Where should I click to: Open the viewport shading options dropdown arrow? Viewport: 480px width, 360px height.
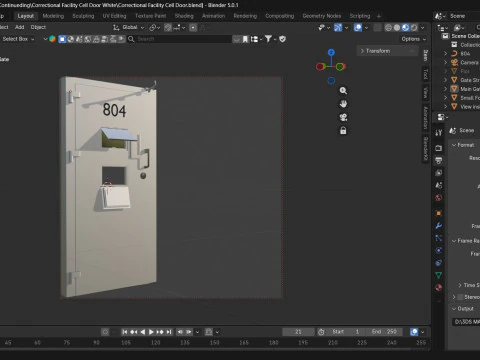click(422, 28)
